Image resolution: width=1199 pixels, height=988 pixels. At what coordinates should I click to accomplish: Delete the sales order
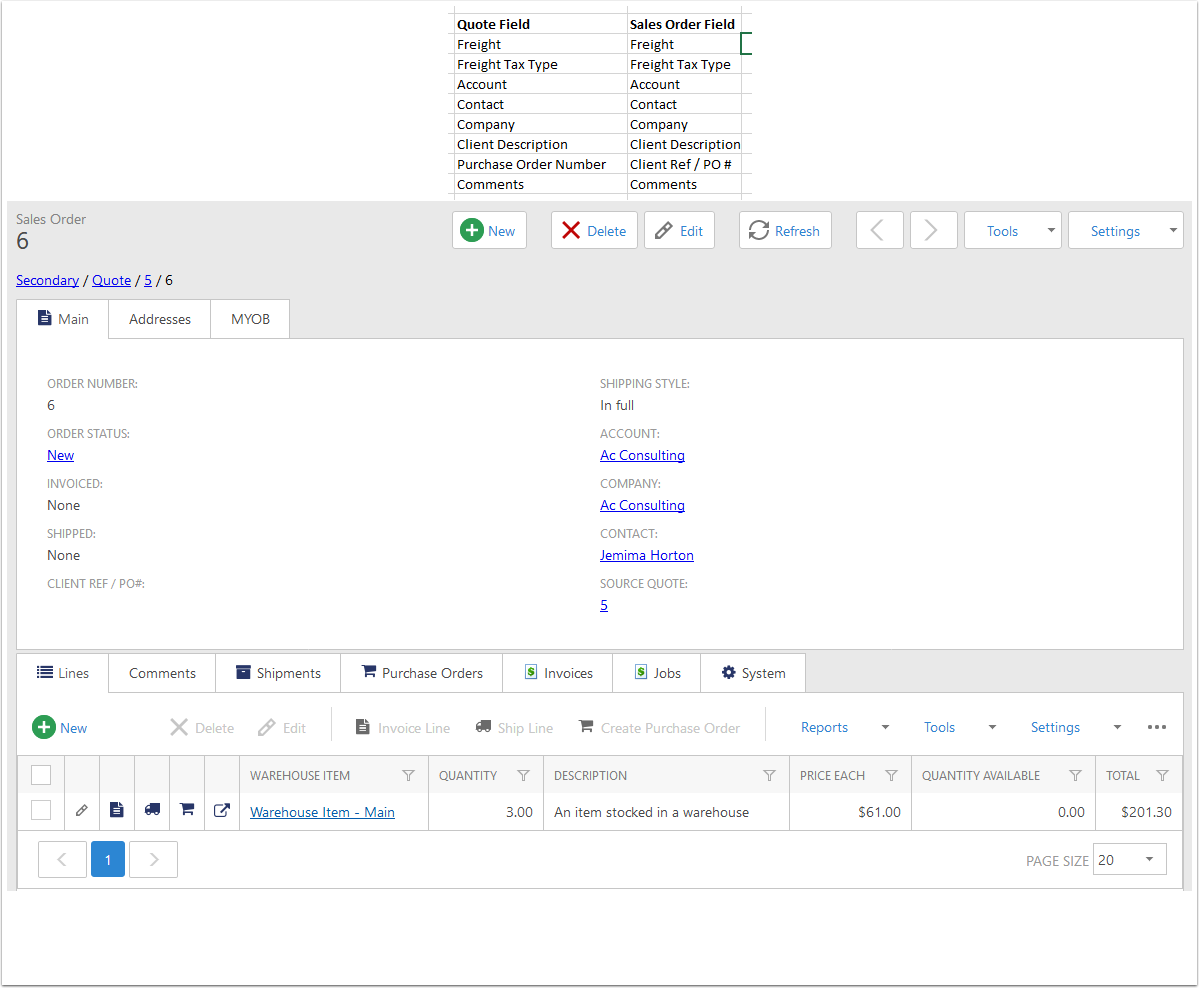point(594,230)
